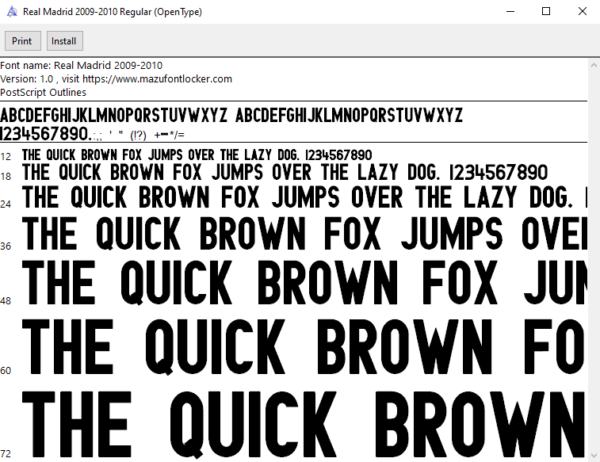
Task: Click the uppercase alphabet sample line
Action: (x=231, y=115)
